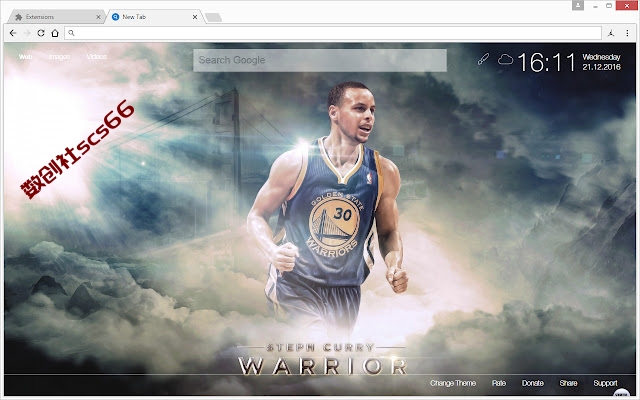
Task: Reload the page with the refresh icon
Action: click(41, 33)
